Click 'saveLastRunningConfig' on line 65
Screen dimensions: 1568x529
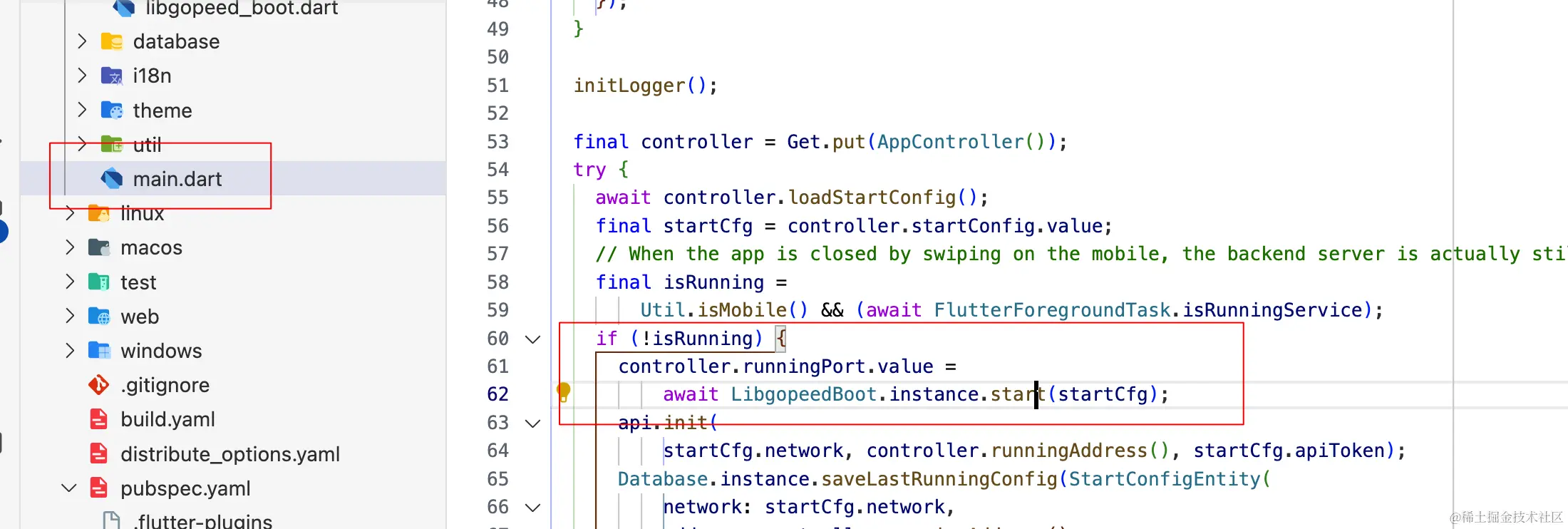(939, 479)
